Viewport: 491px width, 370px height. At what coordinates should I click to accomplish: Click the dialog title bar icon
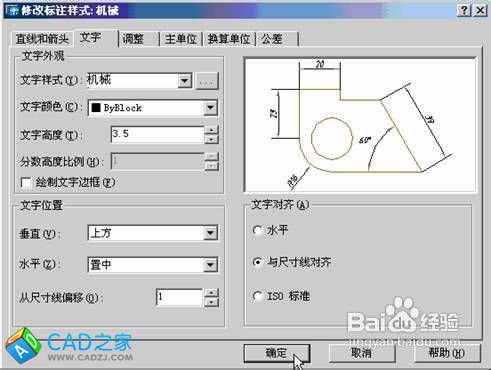[13, 11]
